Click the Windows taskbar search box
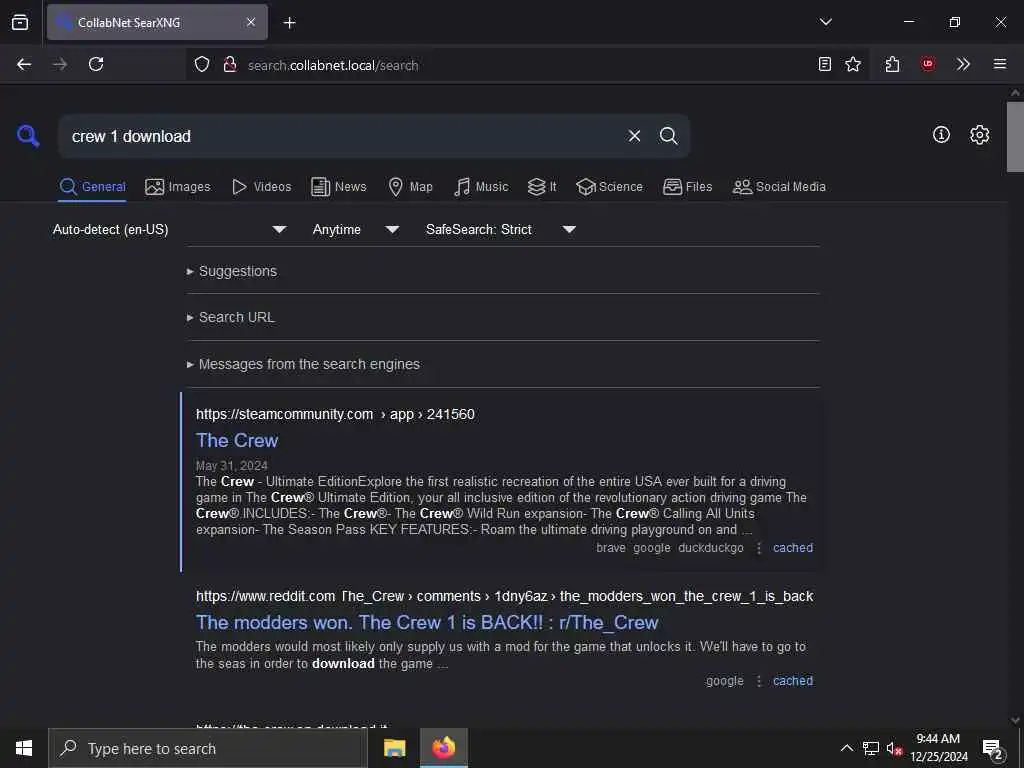The width and height of the screenshot is (1024, 768). (208, 748)
